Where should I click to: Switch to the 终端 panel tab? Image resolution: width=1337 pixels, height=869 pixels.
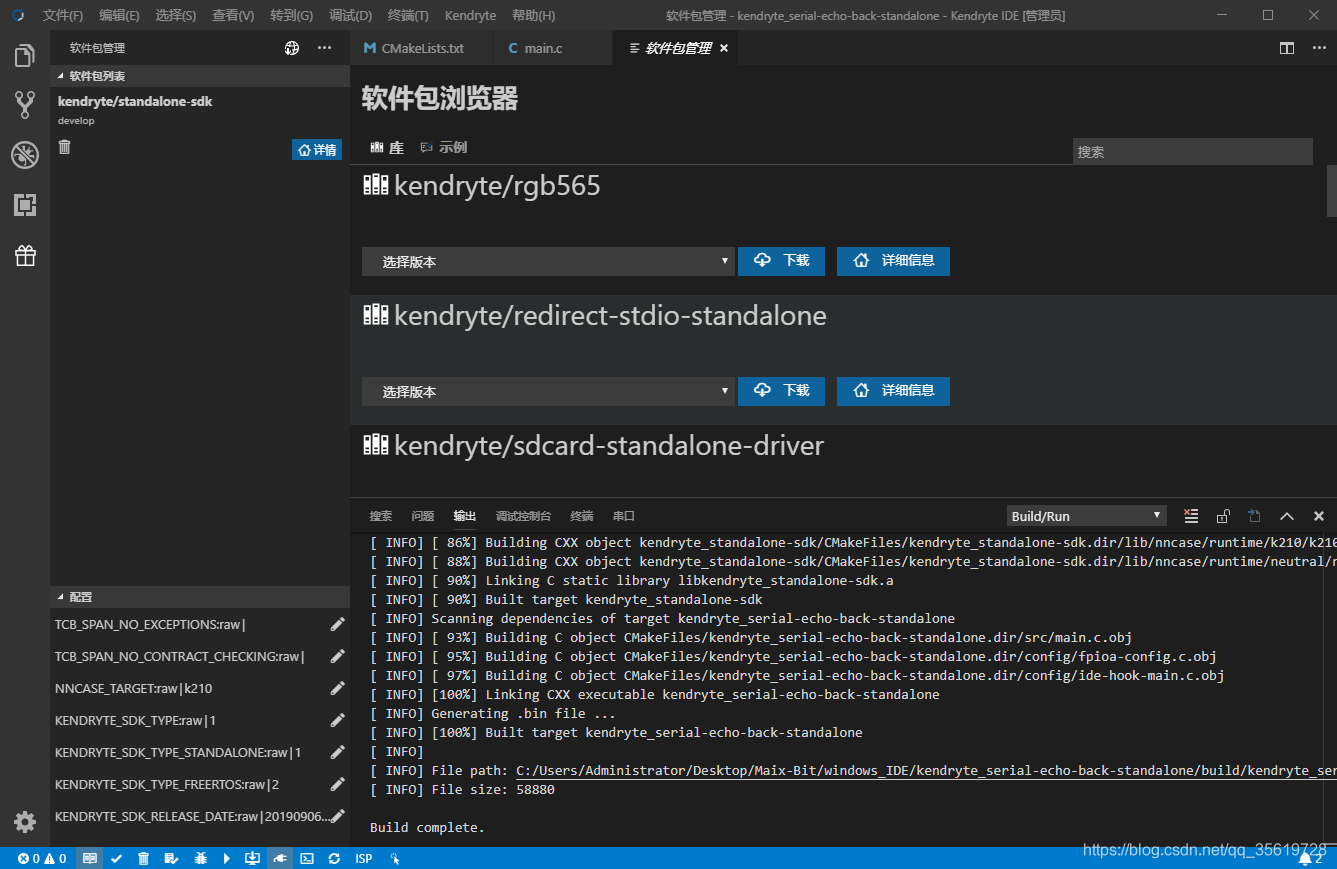coord(581,516)
